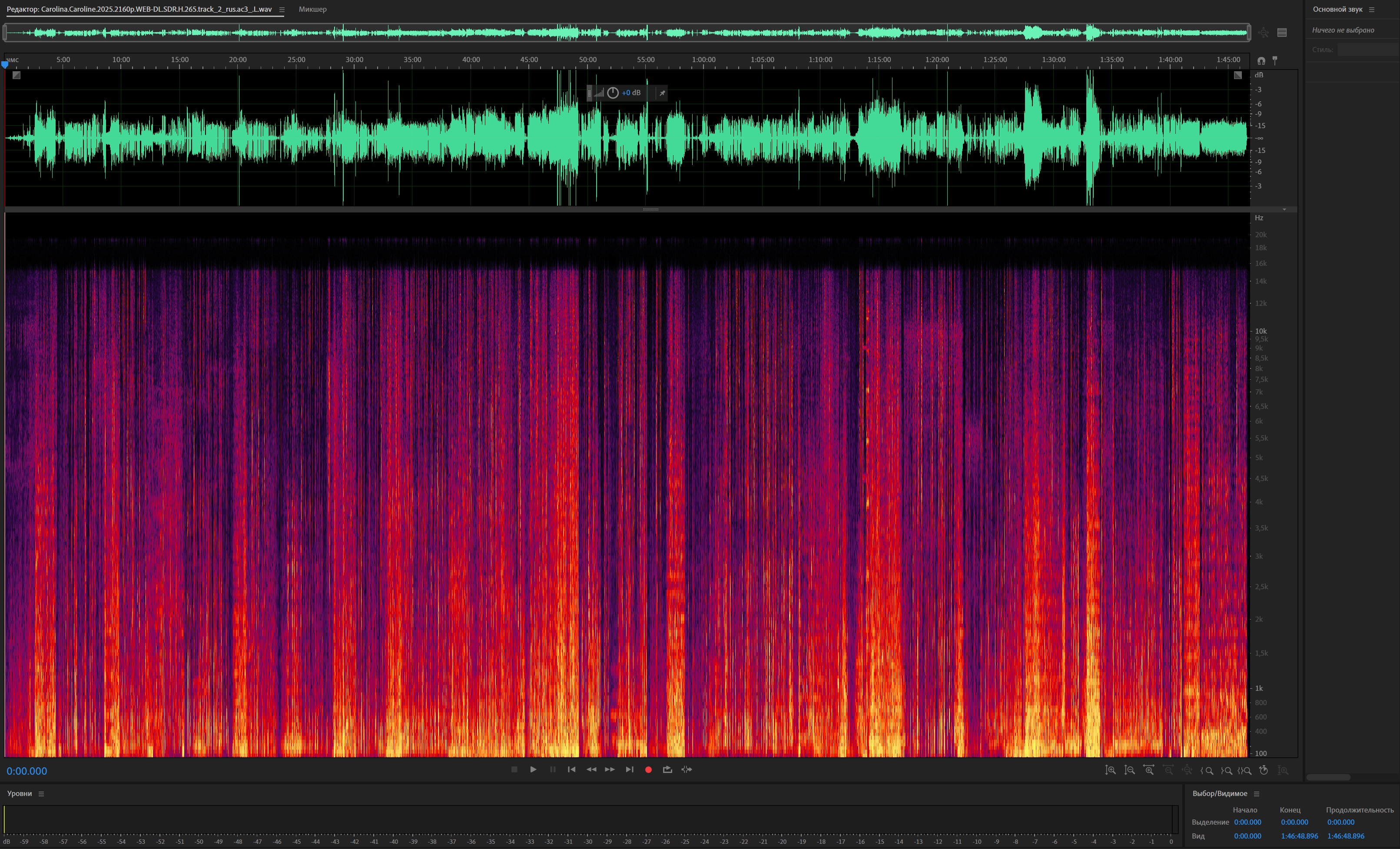Viewport: 1400px width, 849px height.
Task: Click the waveform/spectral divider grip
Action: click(x=650, y=209)
